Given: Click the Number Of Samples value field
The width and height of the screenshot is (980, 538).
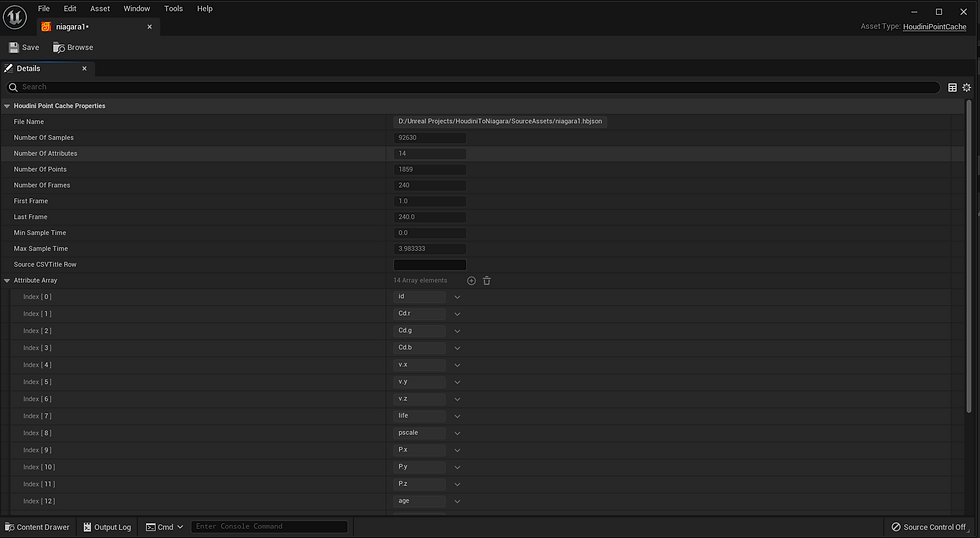Looking at the screenshot, I should tap(430, 137).
